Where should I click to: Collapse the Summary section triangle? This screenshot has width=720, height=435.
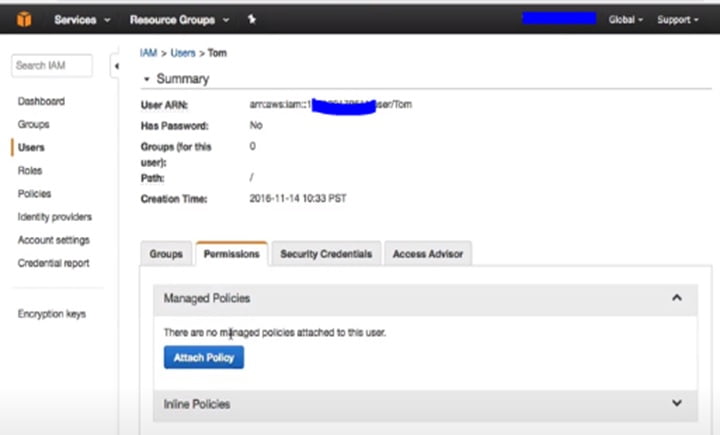pos(146,79)
